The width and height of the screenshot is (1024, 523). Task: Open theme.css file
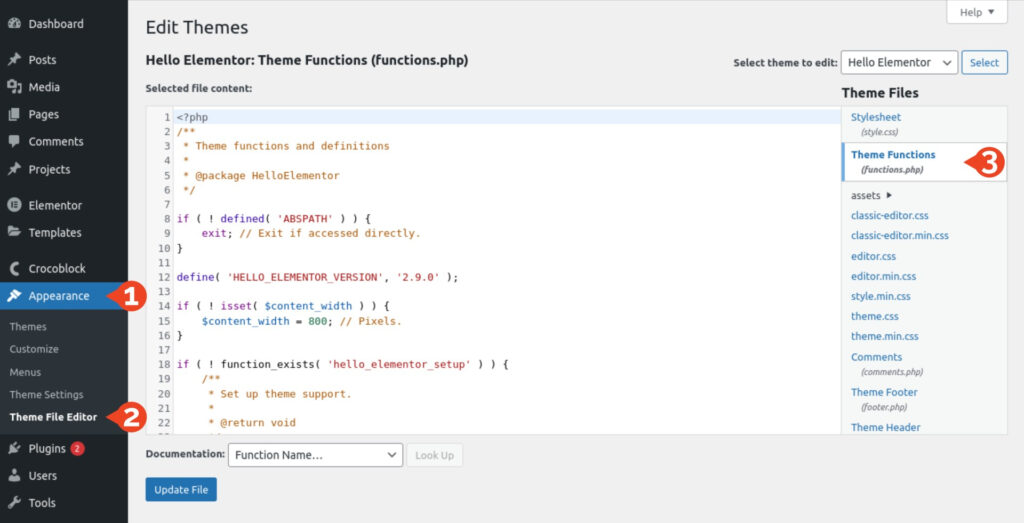pyautogui.click(x=874, y=316)
